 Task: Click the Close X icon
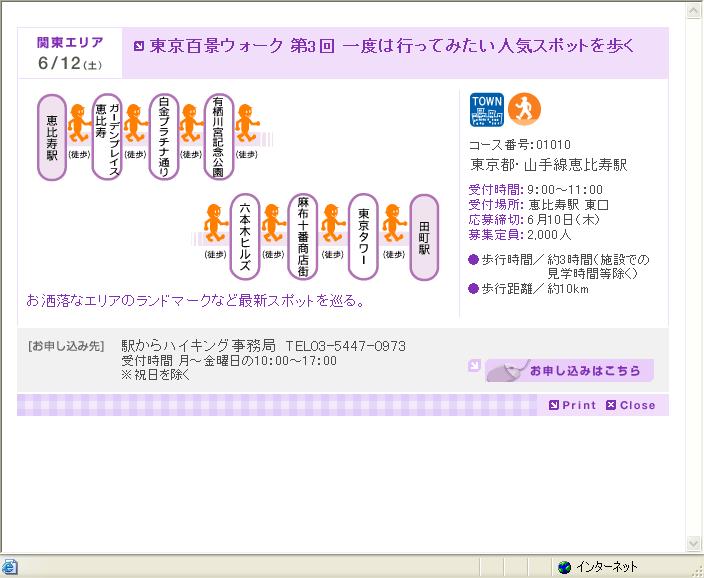coord(611,405)
